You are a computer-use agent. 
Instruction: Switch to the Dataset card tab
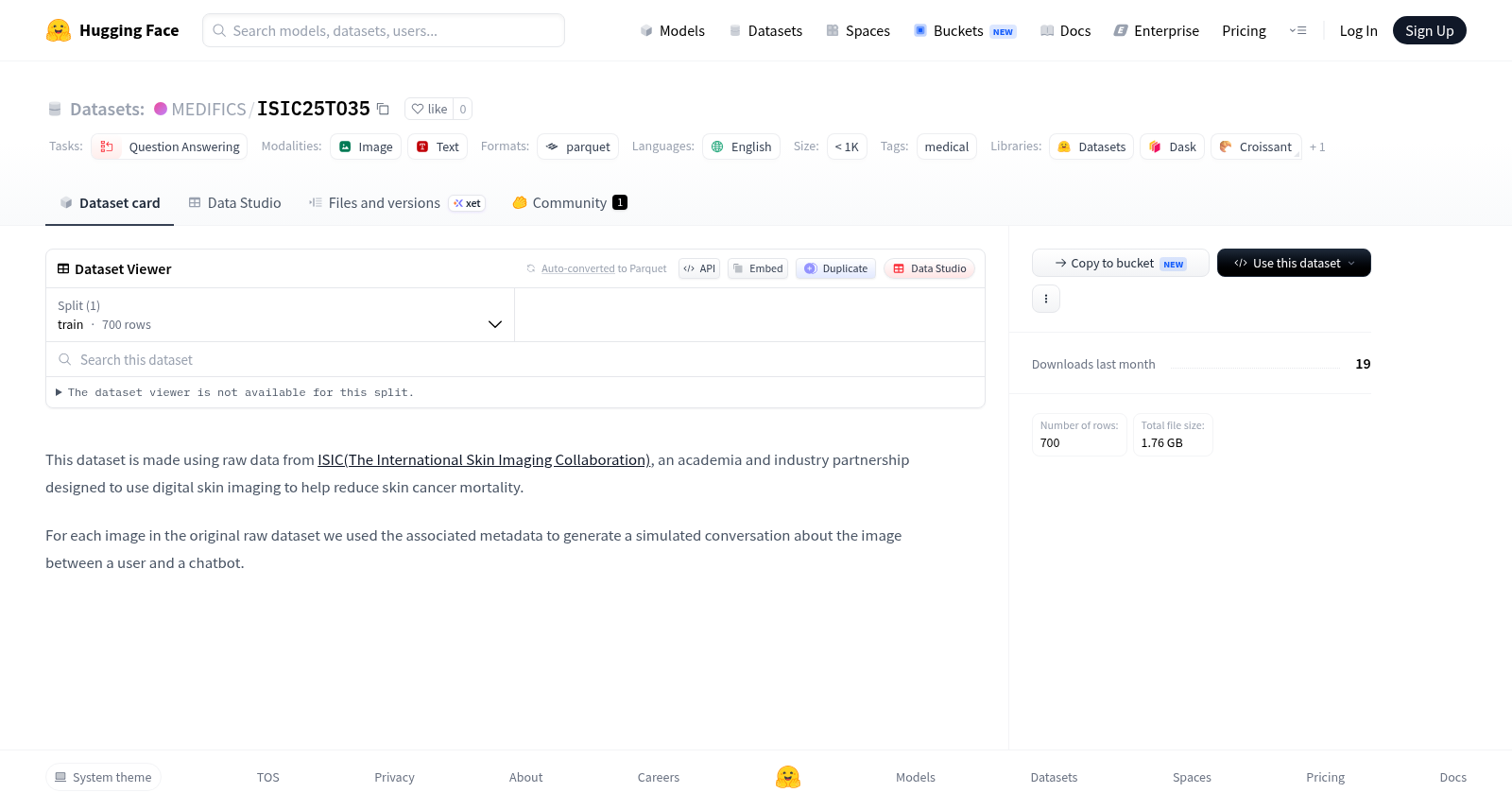point(110,203)
